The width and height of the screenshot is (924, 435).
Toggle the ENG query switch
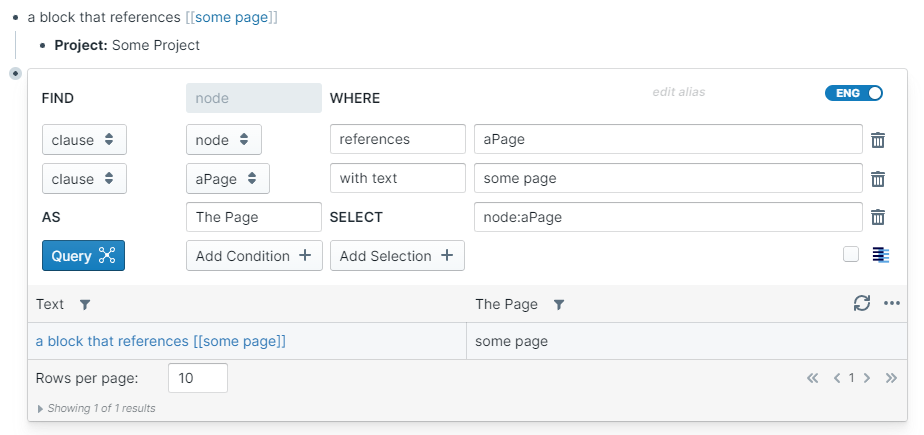pos(854,93)
